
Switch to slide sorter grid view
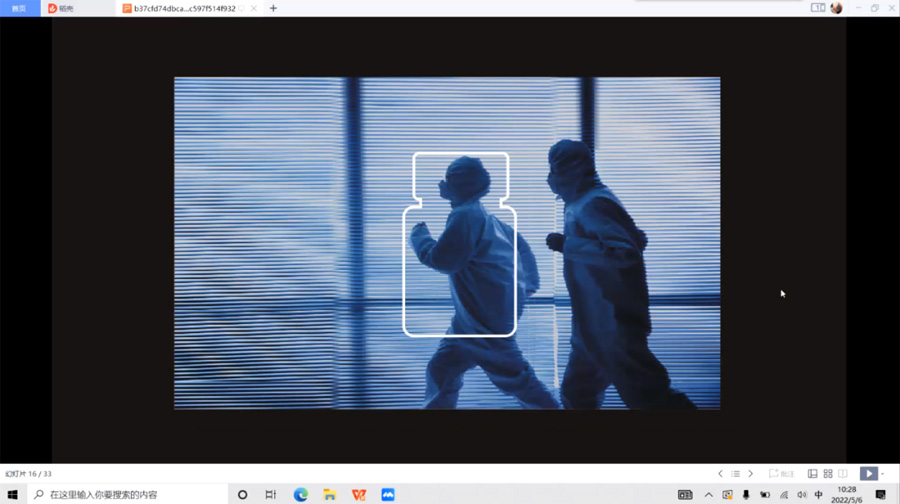click(x=828, y=474)
